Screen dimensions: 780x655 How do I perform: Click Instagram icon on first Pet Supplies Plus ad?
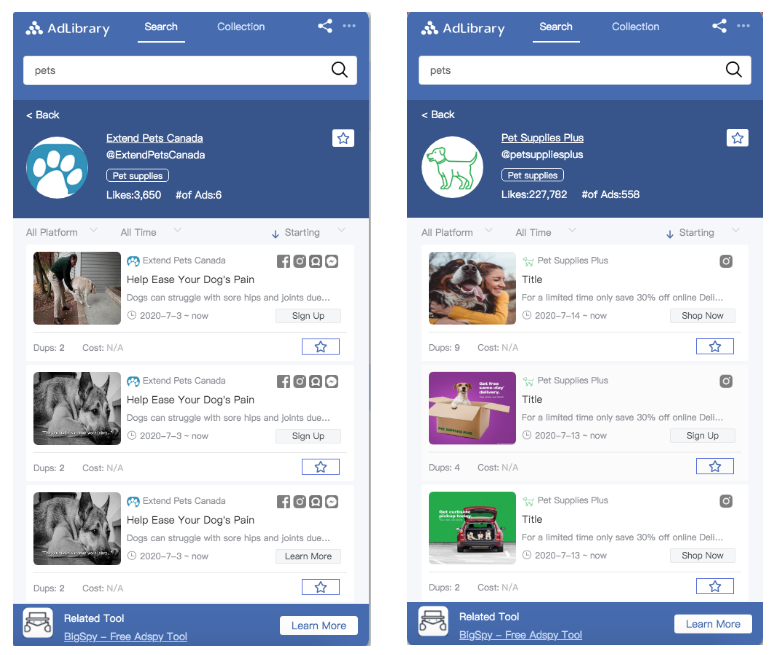(x=726, y=261)
